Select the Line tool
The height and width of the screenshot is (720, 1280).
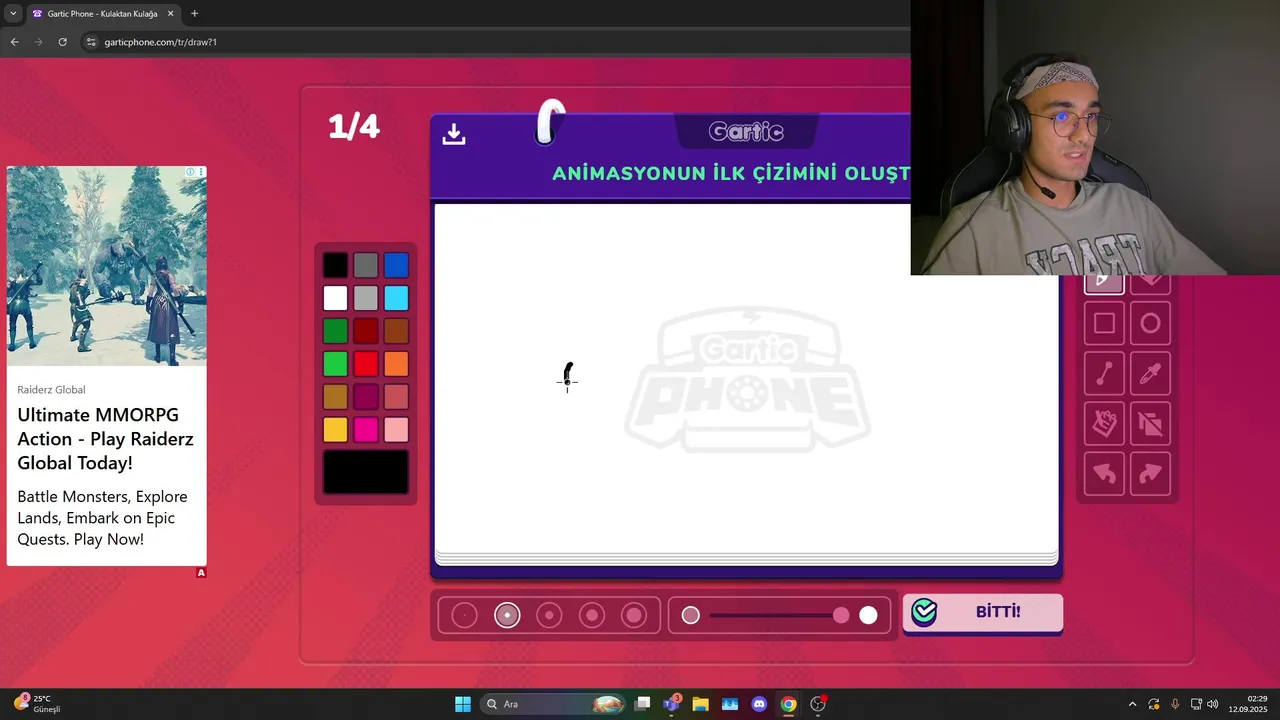click(x=1104, y=373)
